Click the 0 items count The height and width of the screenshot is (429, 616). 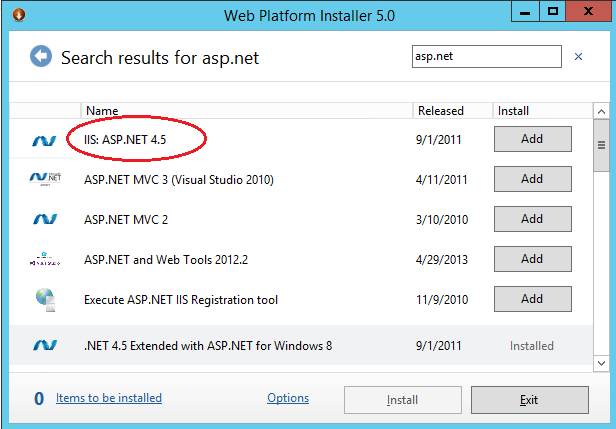(39, 399)
